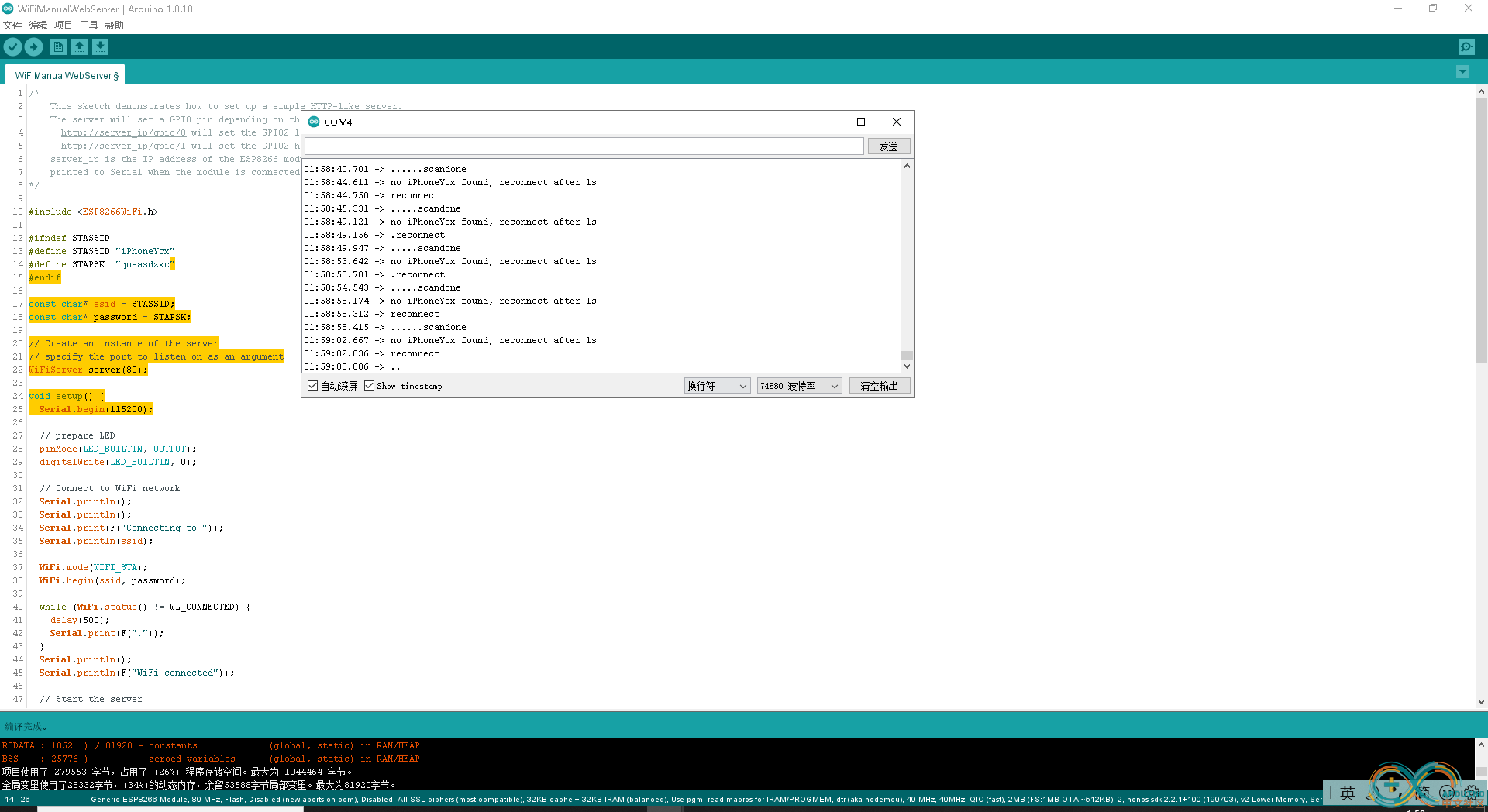Maximize the COM4 serial monitor window
This screenshot has width=1488, height=812.
coord(861,122)
